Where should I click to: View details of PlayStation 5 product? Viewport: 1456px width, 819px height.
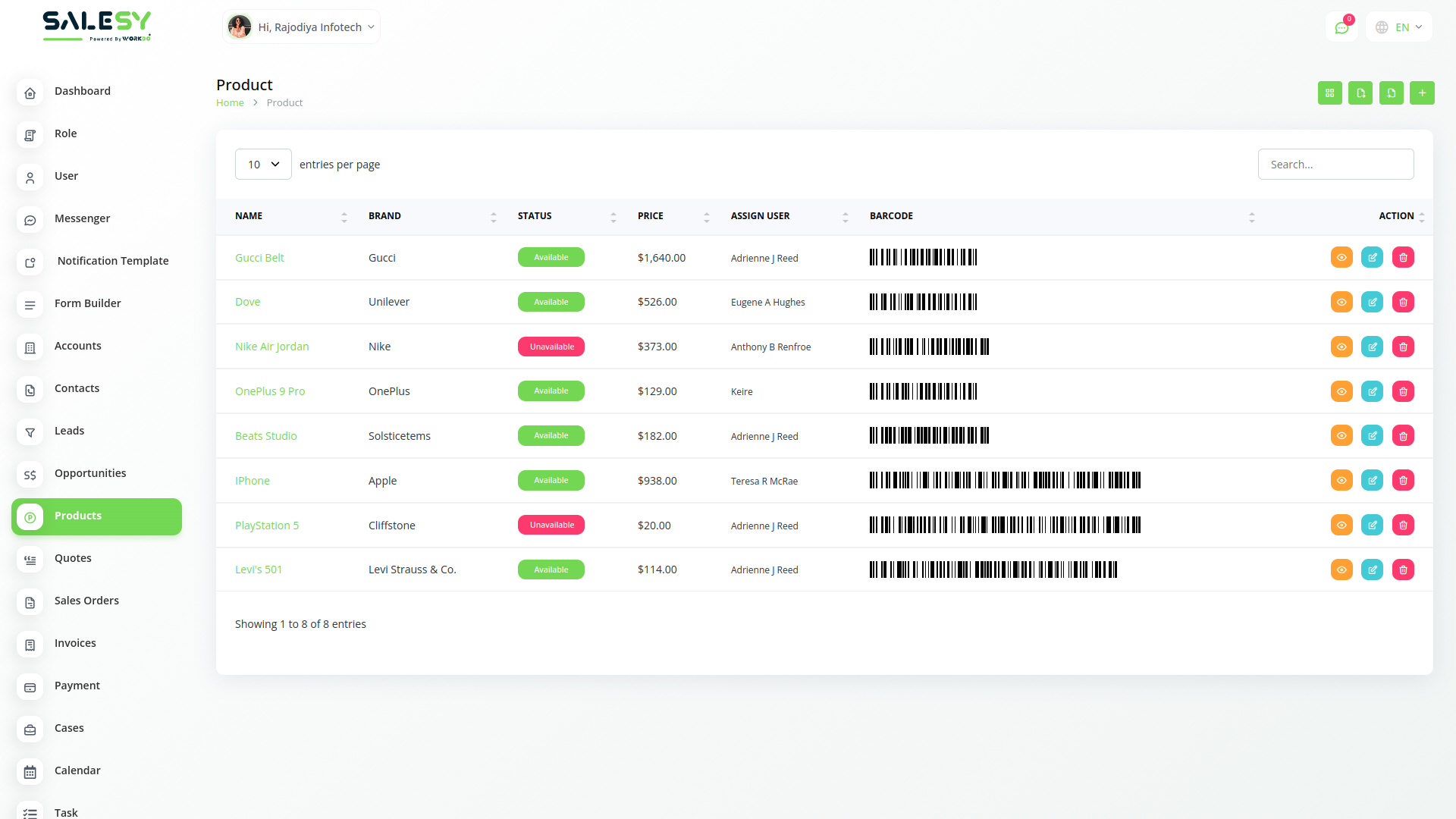coord(1341,526)
